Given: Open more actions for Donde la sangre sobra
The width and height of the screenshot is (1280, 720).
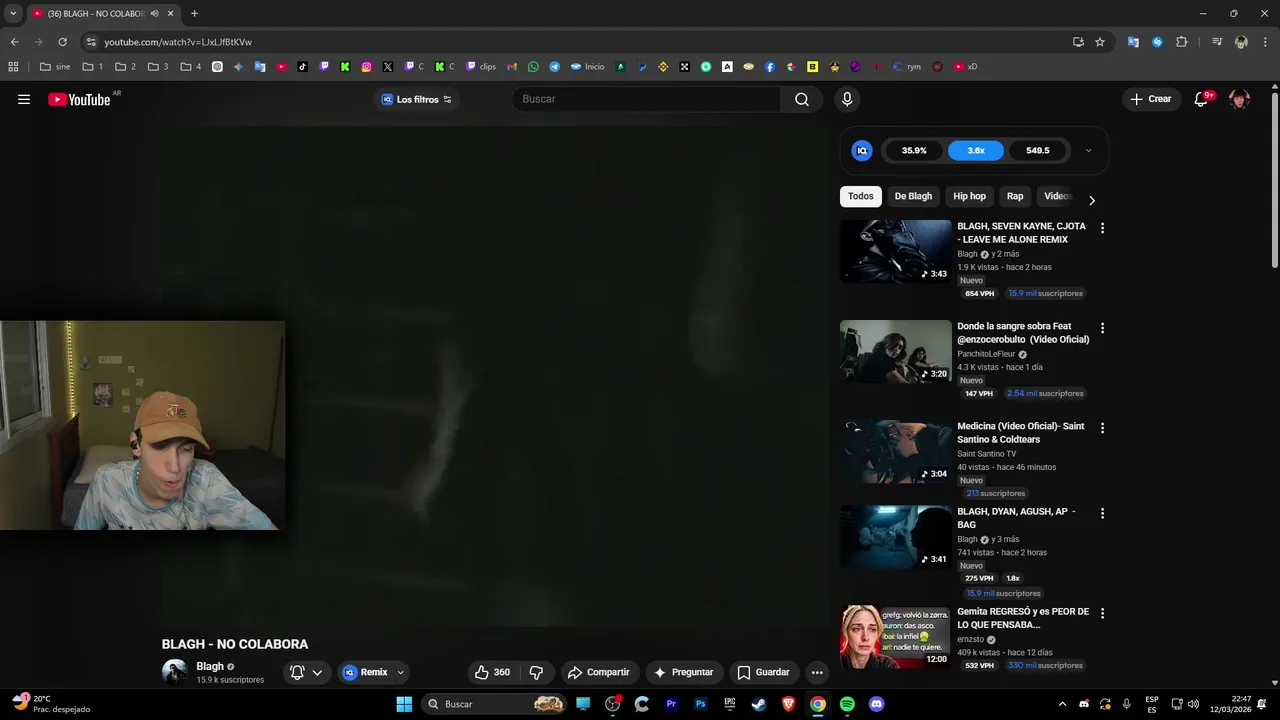Looking at the screenshot, I should [x=1102, y=328].
